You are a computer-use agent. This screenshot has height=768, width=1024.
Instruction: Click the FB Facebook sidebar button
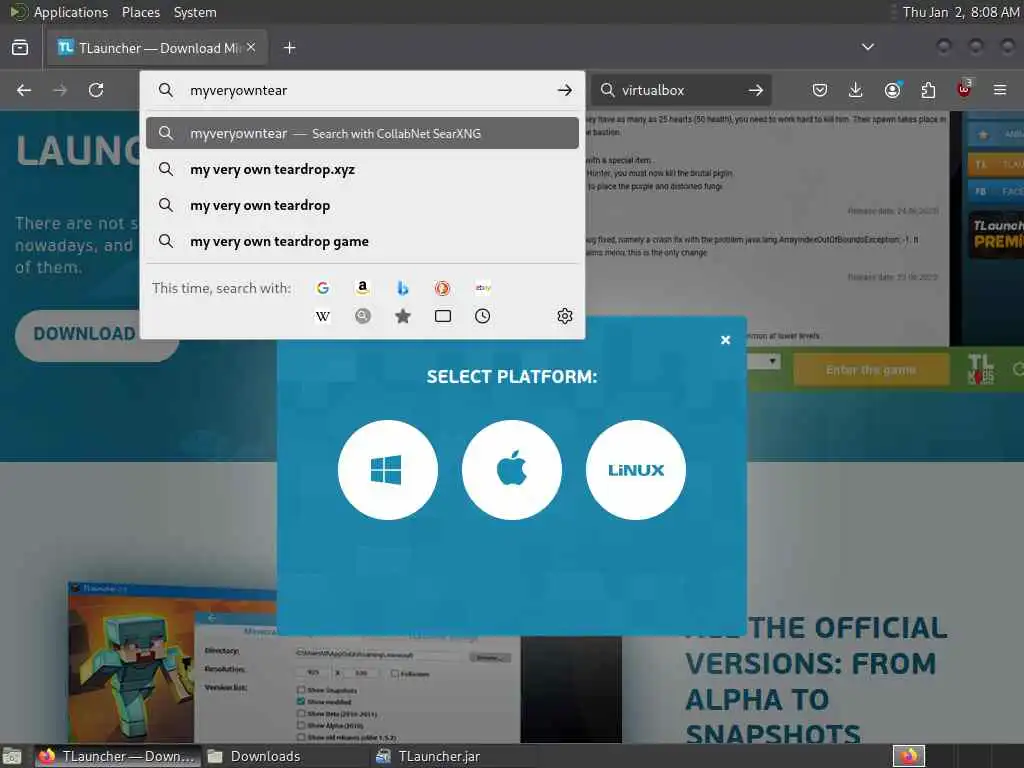pos(995,191)
